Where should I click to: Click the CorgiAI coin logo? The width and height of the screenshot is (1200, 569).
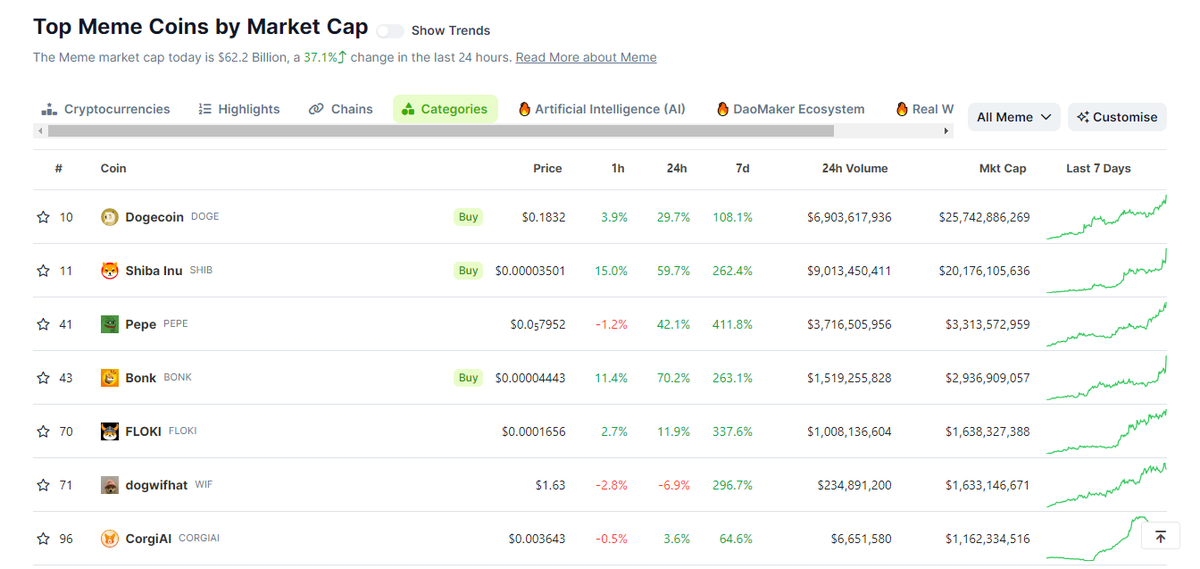click(x=110, y=539)
